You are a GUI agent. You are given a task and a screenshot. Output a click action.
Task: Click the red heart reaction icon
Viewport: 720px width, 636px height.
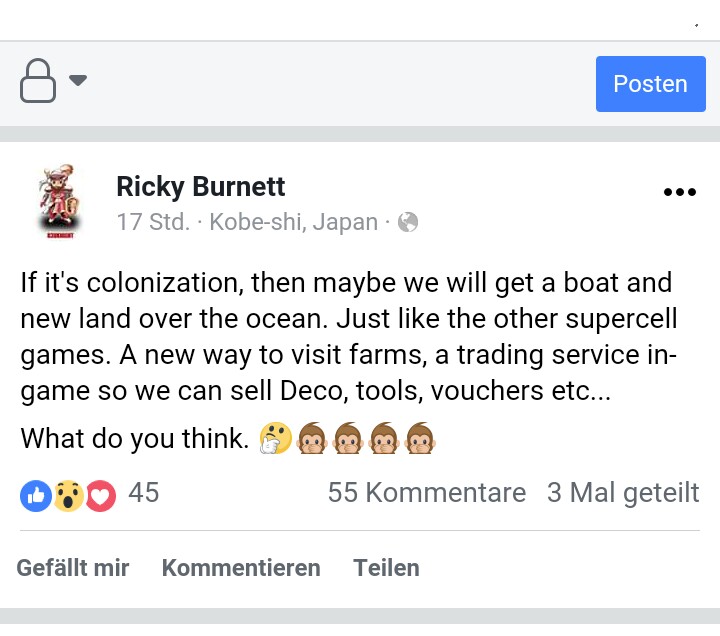pos(101,495)
